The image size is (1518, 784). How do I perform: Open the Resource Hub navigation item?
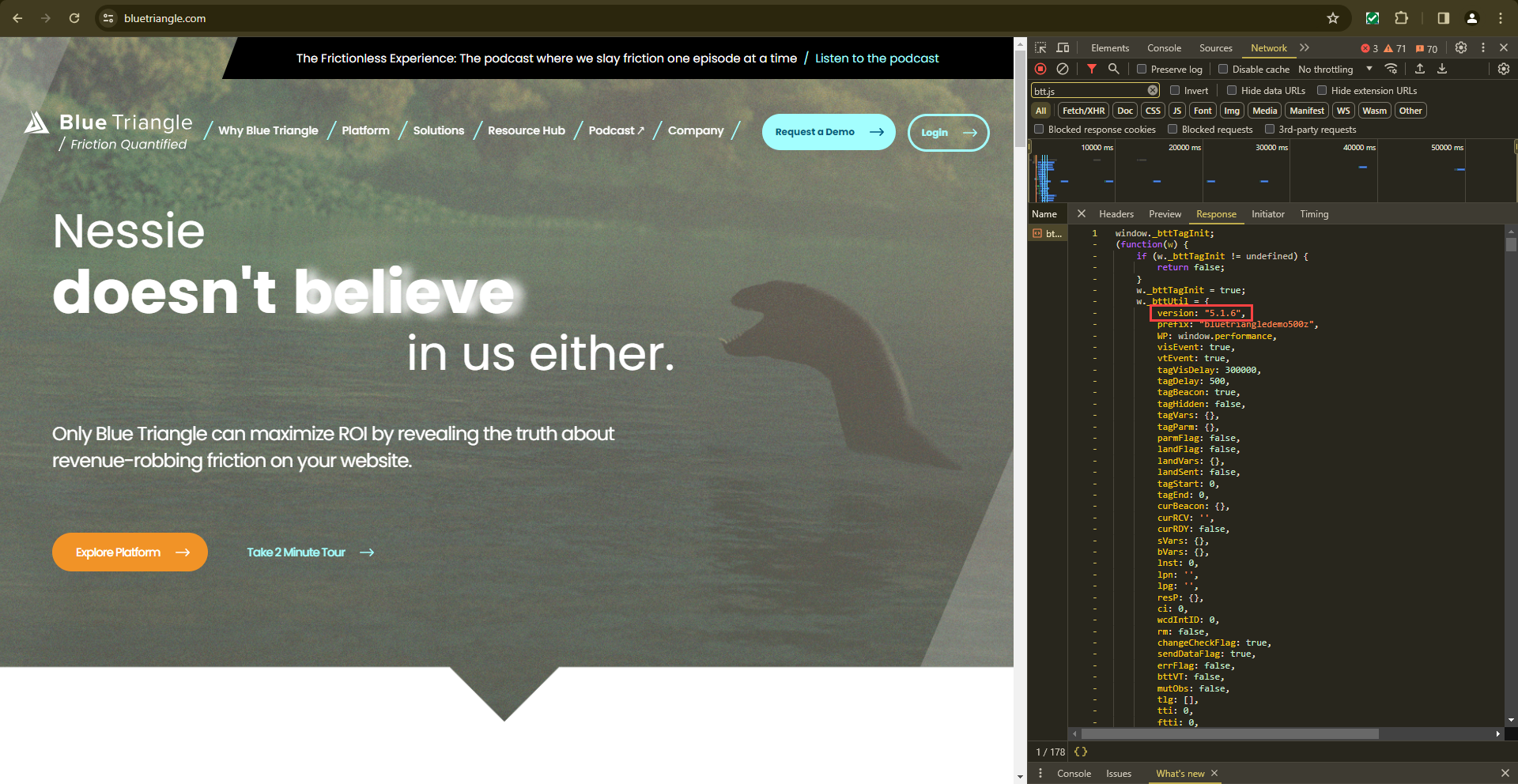coord(527,130)
